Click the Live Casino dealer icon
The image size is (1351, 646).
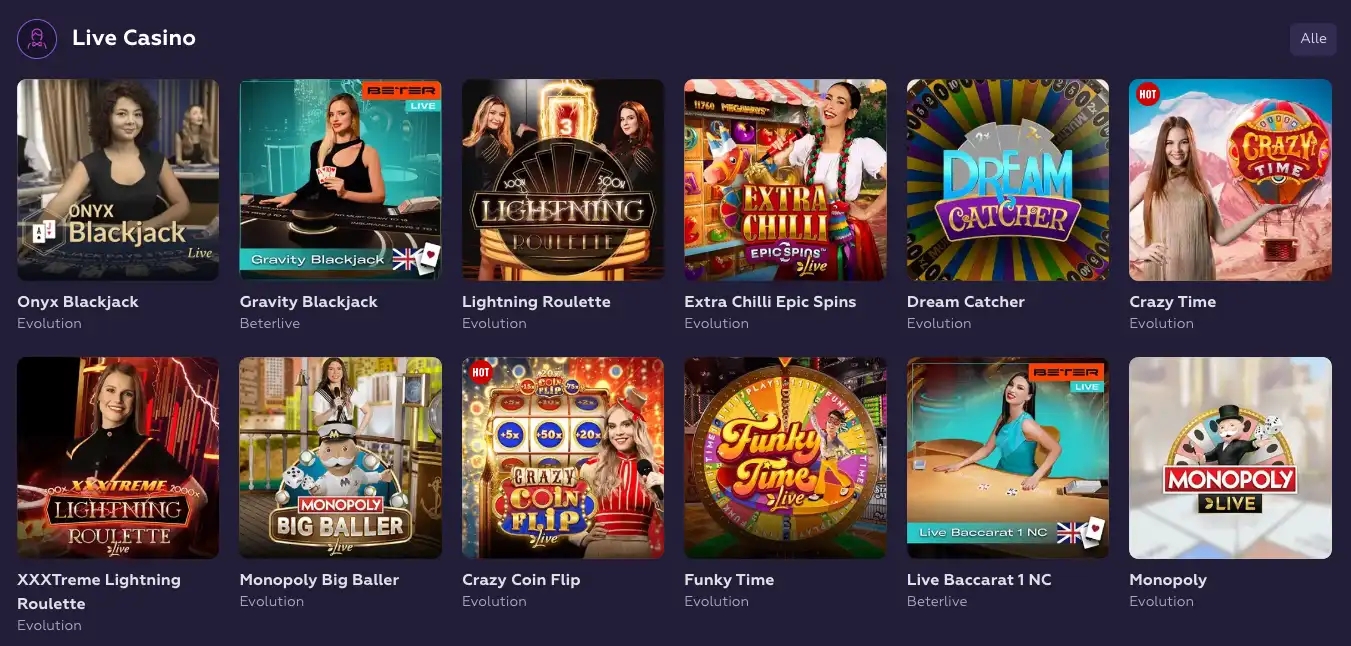pos(37,39)
